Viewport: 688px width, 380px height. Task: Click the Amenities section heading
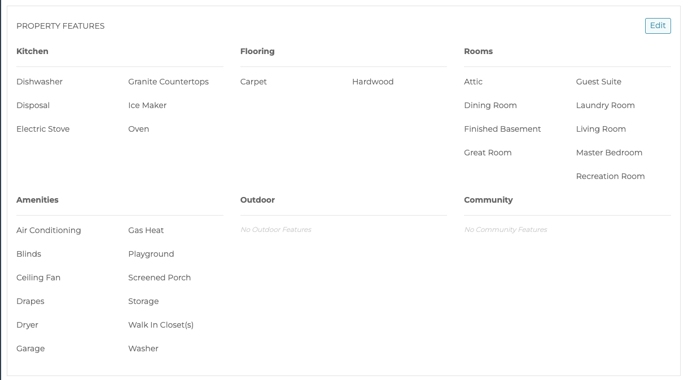[37, 200]
